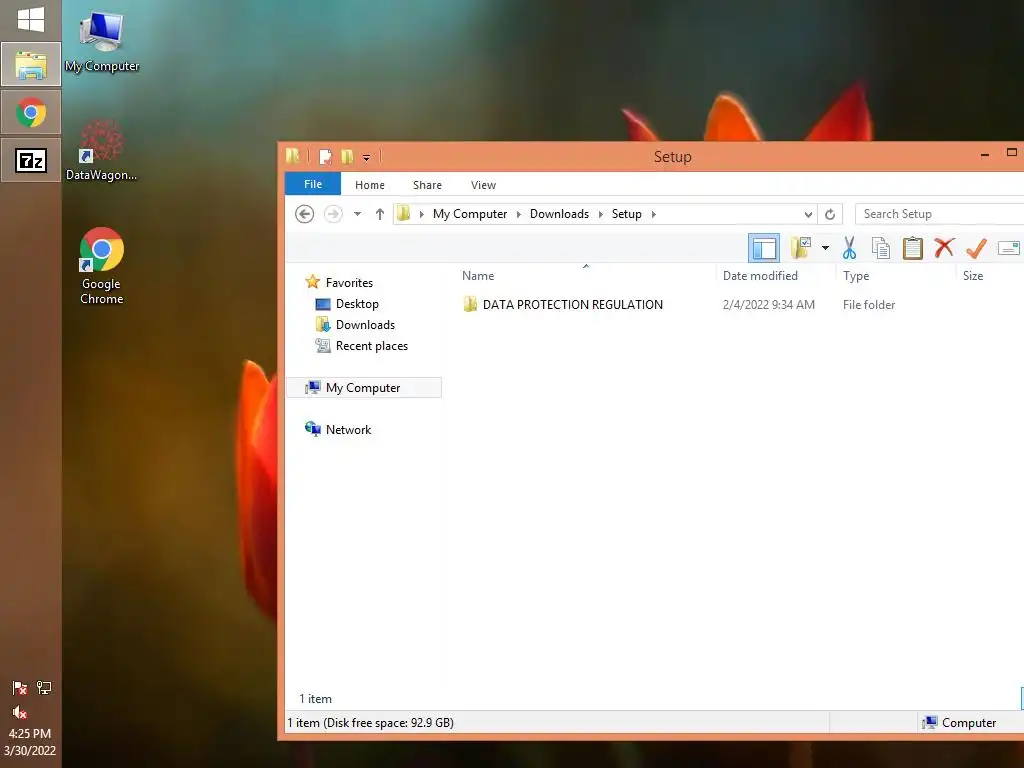Viewport: 1024px width, 768px height.
Task: Click the Action Center flag tray icon
Action: pyautogui.click(x=20, y=687)
